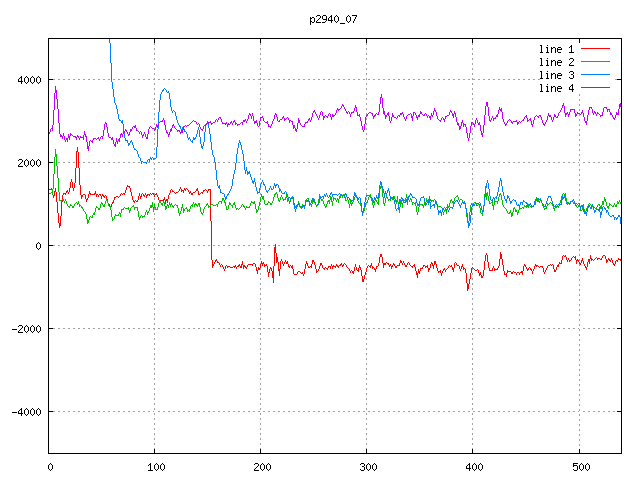
Task: Click the purple legend sample for line 4
Action: point(596,88)
